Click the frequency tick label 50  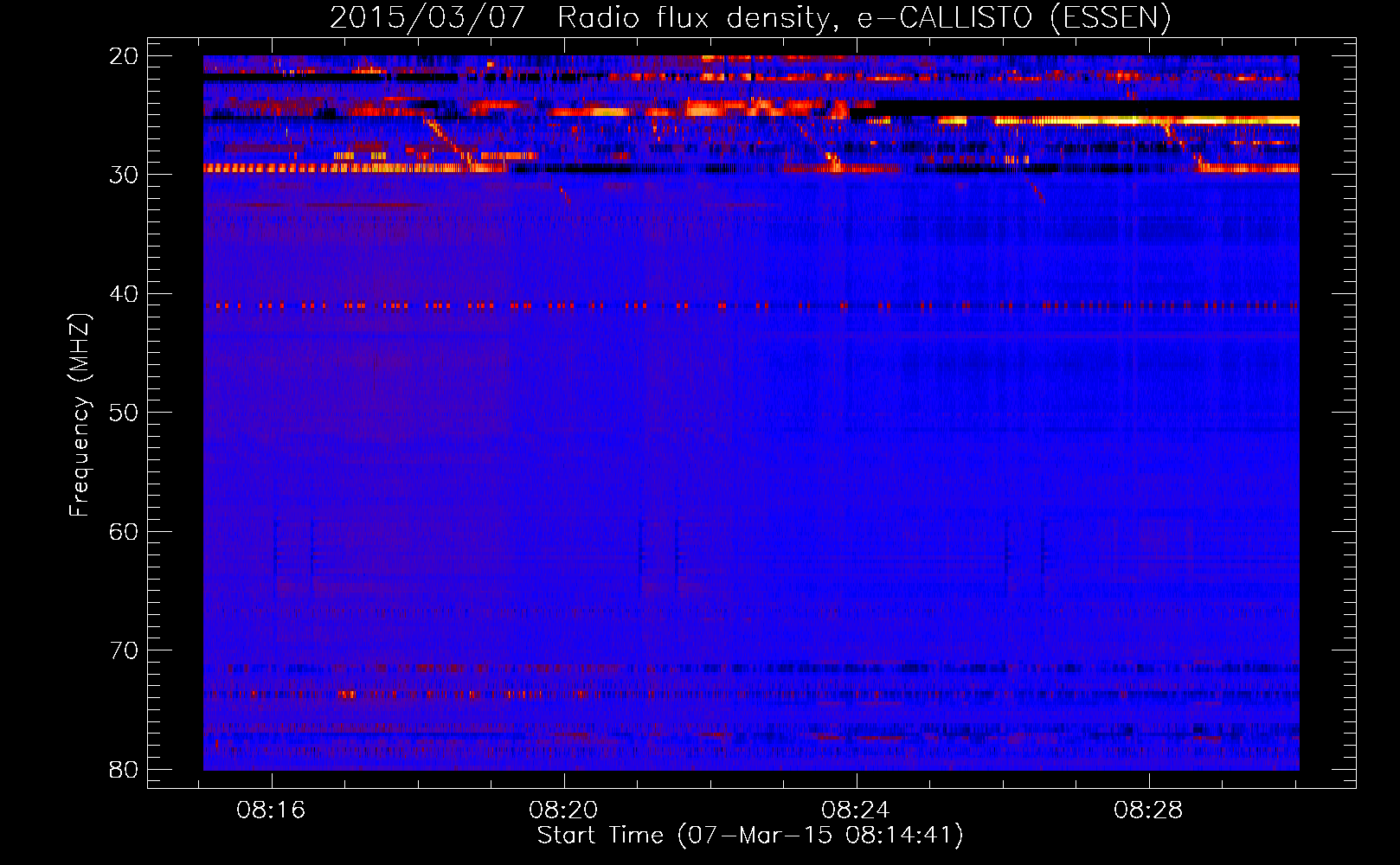pyautogui.click(x=124, y=413)
